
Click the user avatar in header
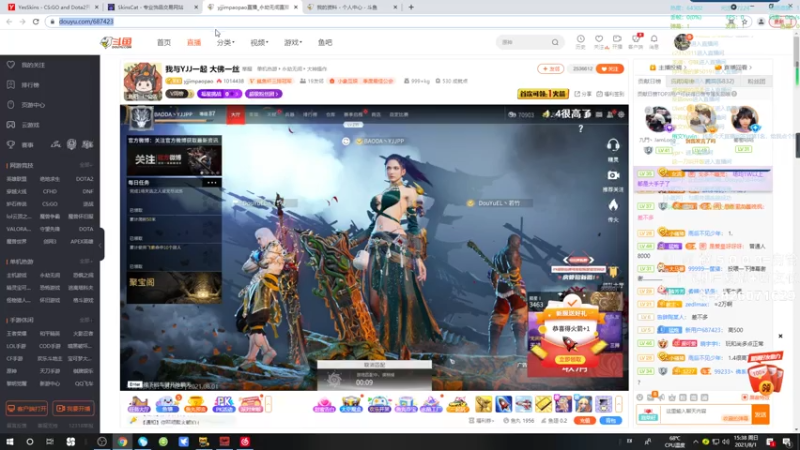click(682, 42)
